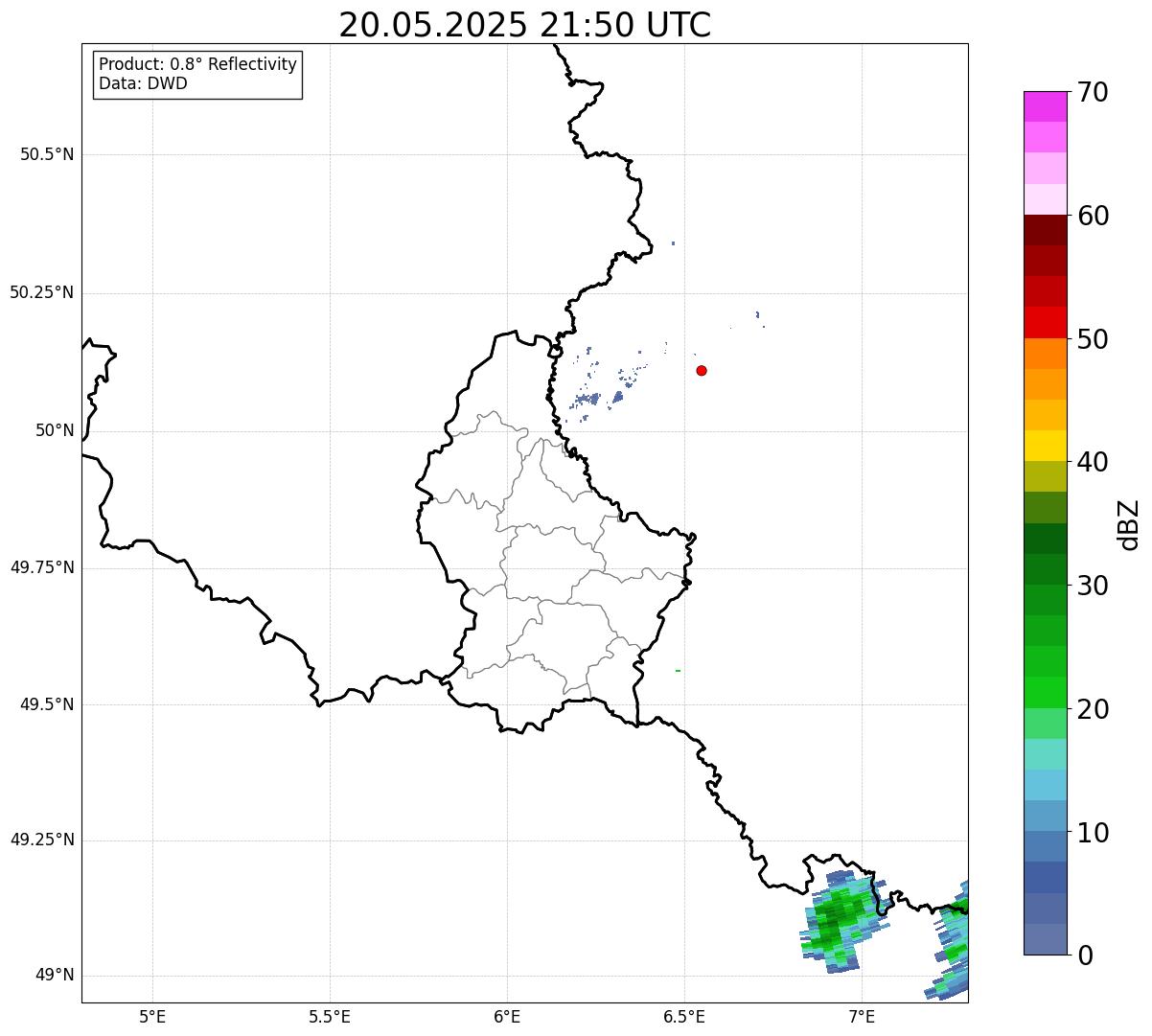Image resolution: width=1152 pixels, height=1036 pixels.
Task: Click the latitude label 49.5°N
Action: coord(47,704)
